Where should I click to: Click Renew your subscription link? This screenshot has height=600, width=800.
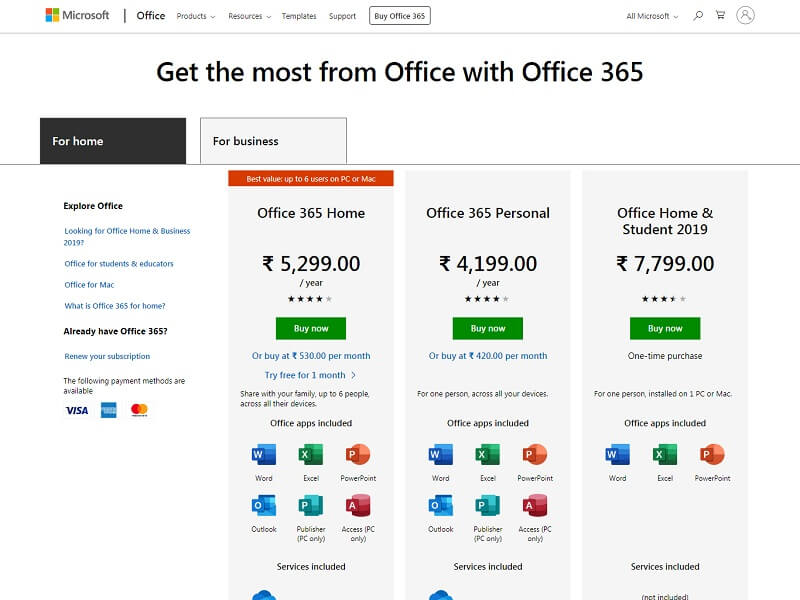point(107,356)
